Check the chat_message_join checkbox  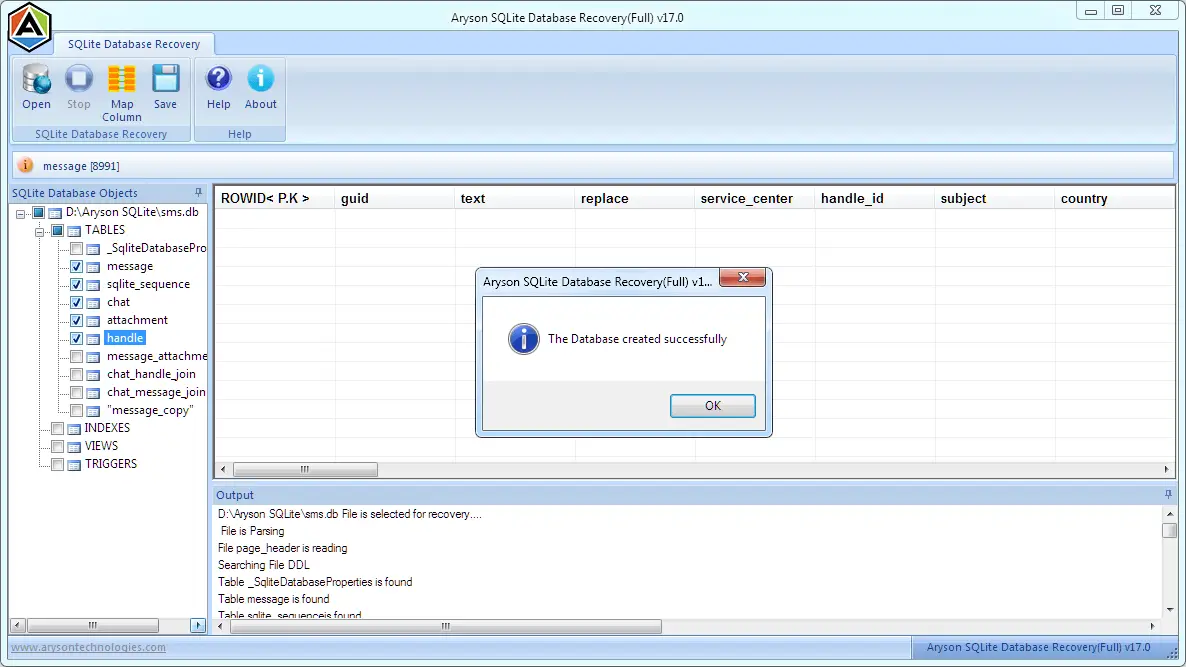tap(76, 392)
